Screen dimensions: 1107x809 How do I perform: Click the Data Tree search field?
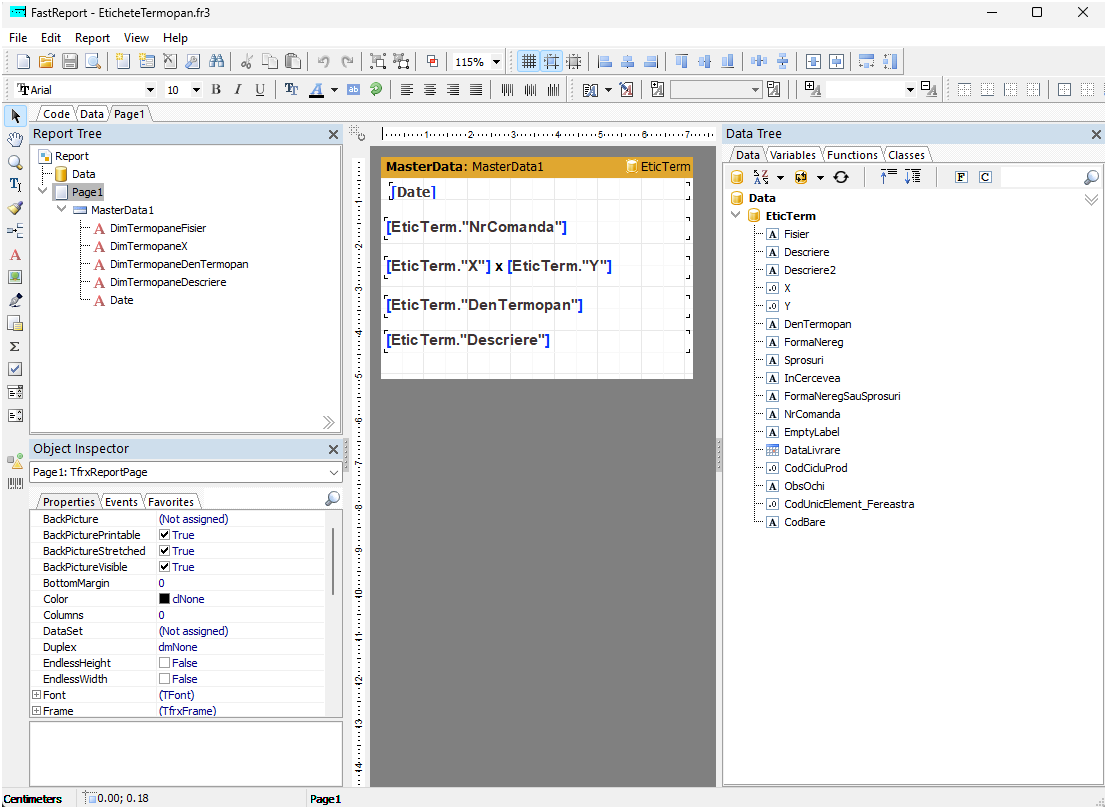1041,177
